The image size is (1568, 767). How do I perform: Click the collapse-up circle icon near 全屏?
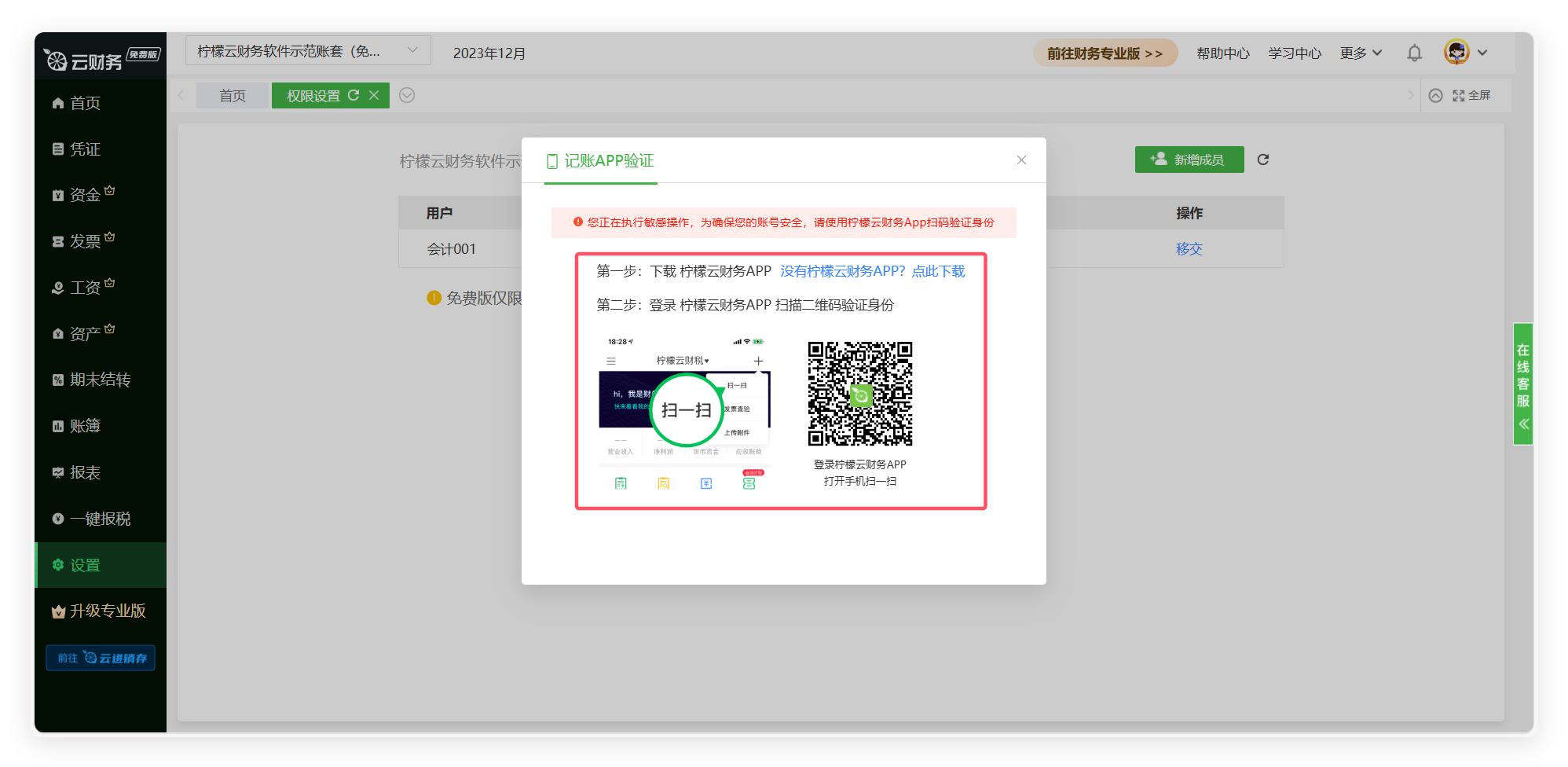(x=1435, y=95)
